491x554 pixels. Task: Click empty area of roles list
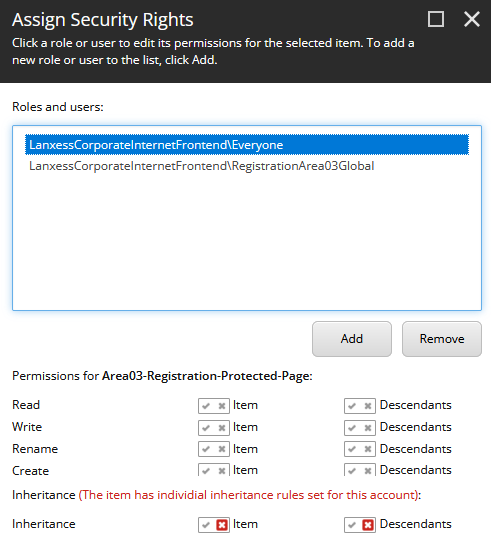247,244
